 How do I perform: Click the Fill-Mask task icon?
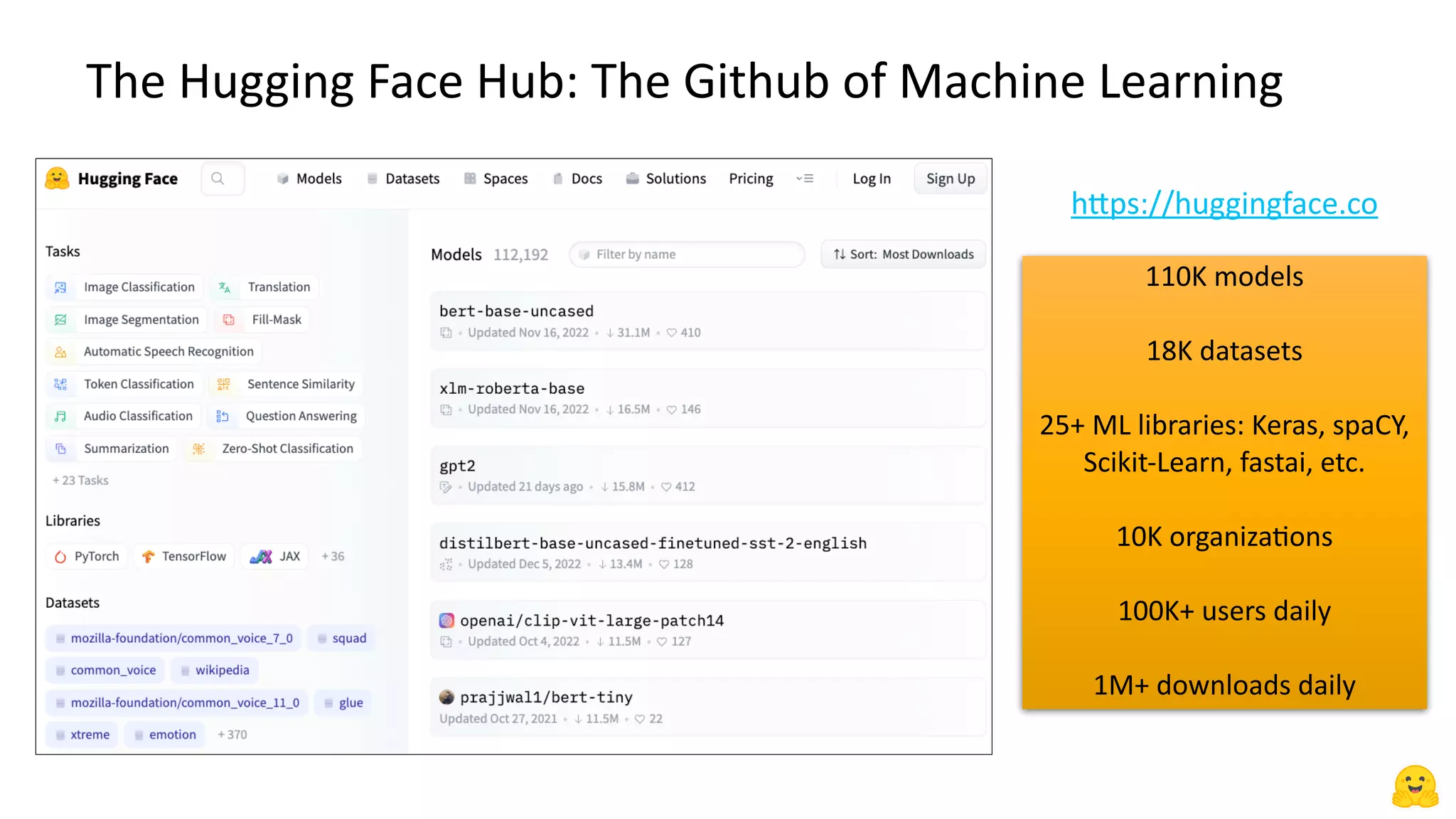point(228,320)
